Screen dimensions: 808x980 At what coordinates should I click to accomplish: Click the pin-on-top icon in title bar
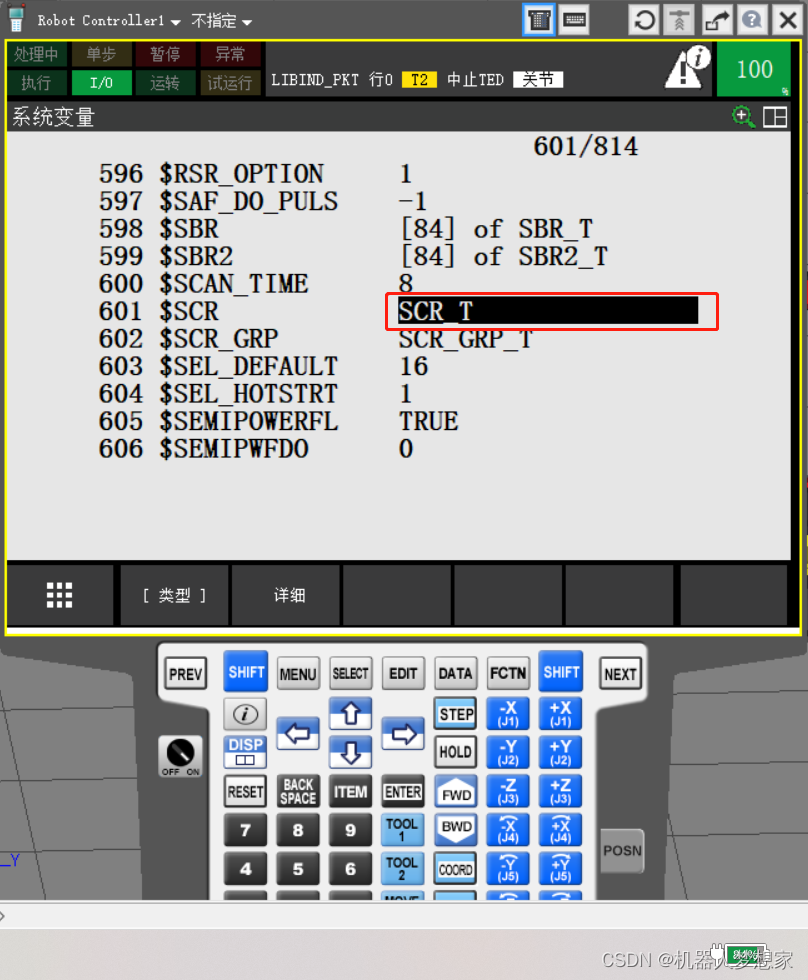[x=679, y=20]
